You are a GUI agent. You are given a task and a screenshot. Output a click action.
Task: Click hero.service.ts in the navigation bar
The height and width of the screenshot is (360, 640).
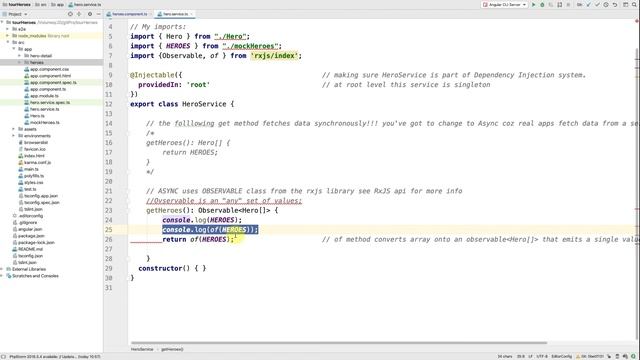click(x=85, y=4)
